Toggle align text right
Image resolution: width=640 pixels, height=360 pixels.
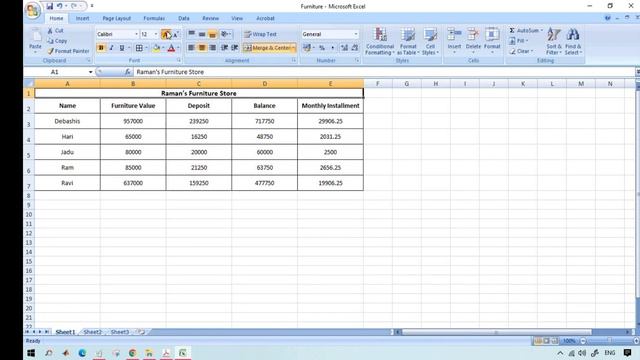[x=213, y=48]
